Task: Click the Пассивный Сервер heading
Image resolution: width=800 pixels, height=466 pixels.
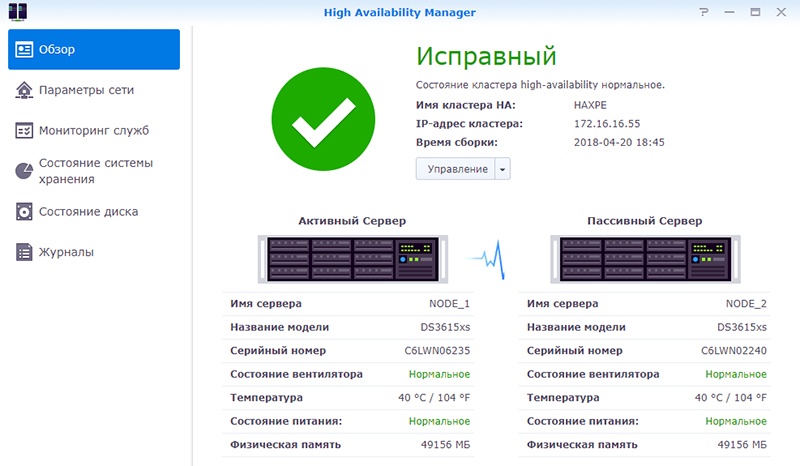Action: [644, 221]
